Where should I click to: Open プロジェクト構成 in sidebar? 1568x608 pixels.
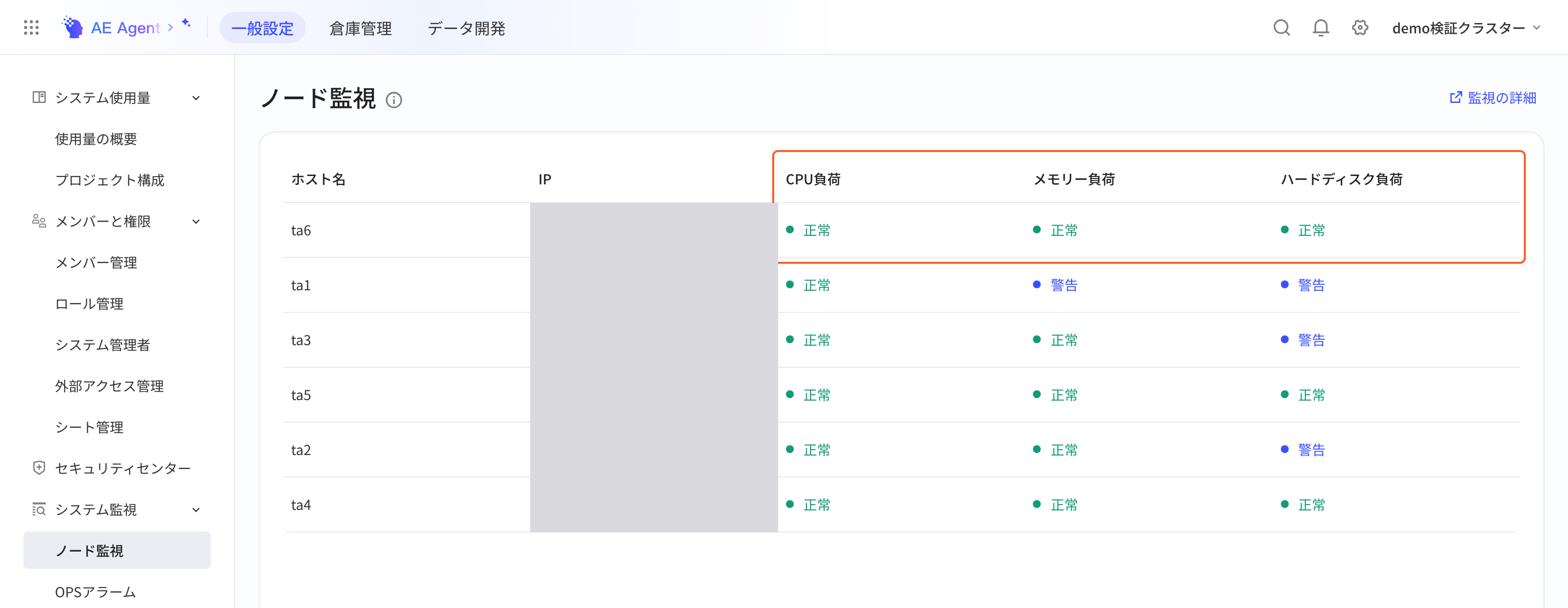(x=110, y=180)
